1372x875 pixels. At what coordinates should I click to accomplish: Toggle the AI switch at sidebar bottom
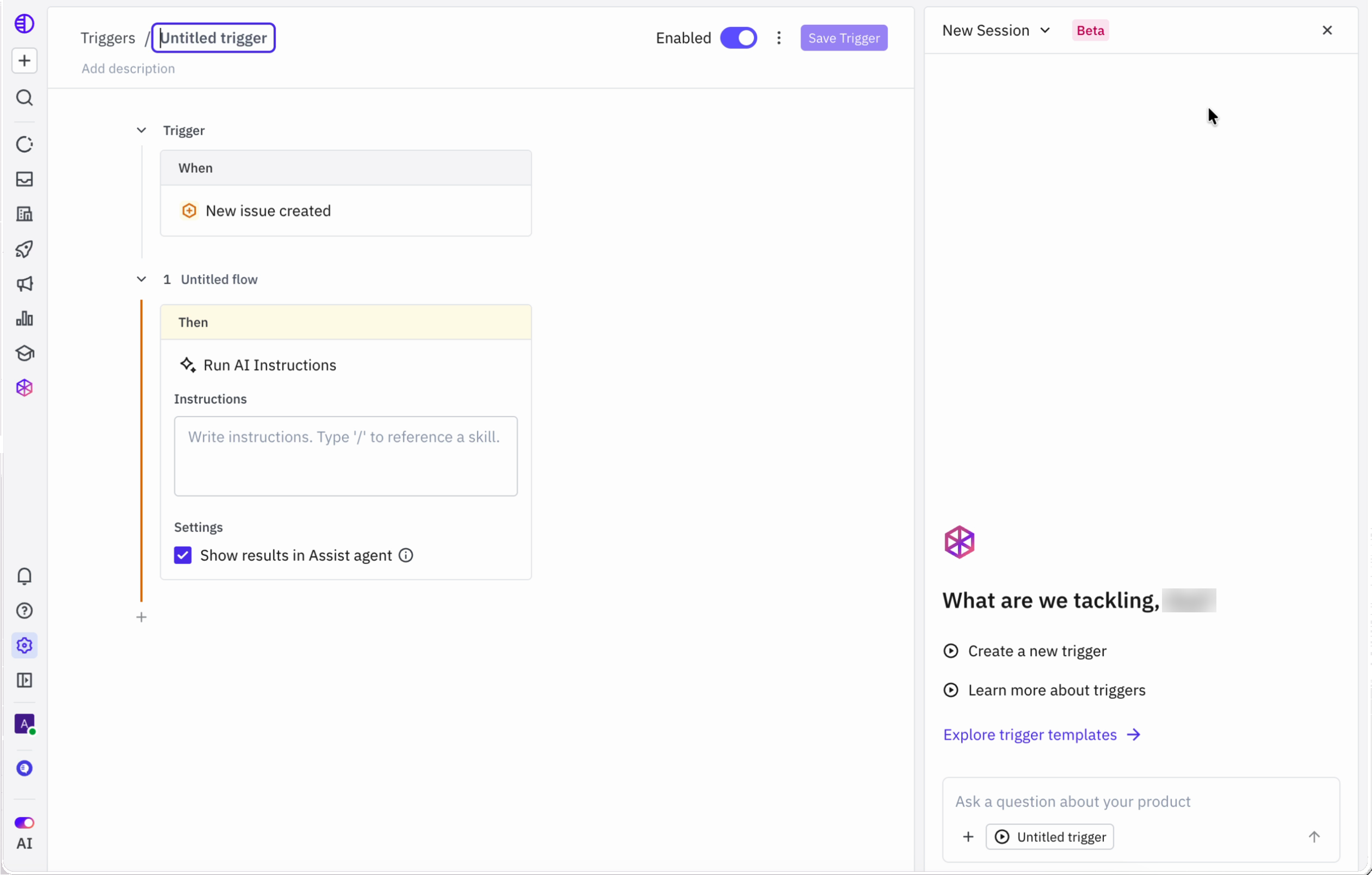pos(24,823)
